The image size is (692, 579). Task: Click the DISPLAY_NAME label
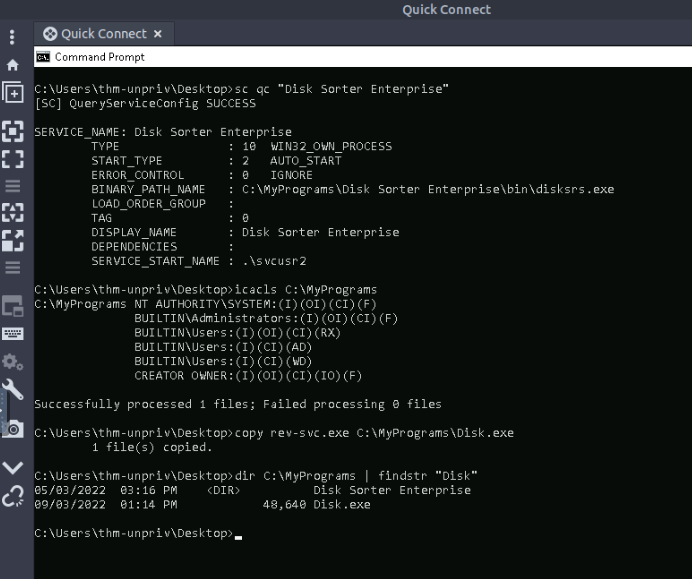[134, 233]
